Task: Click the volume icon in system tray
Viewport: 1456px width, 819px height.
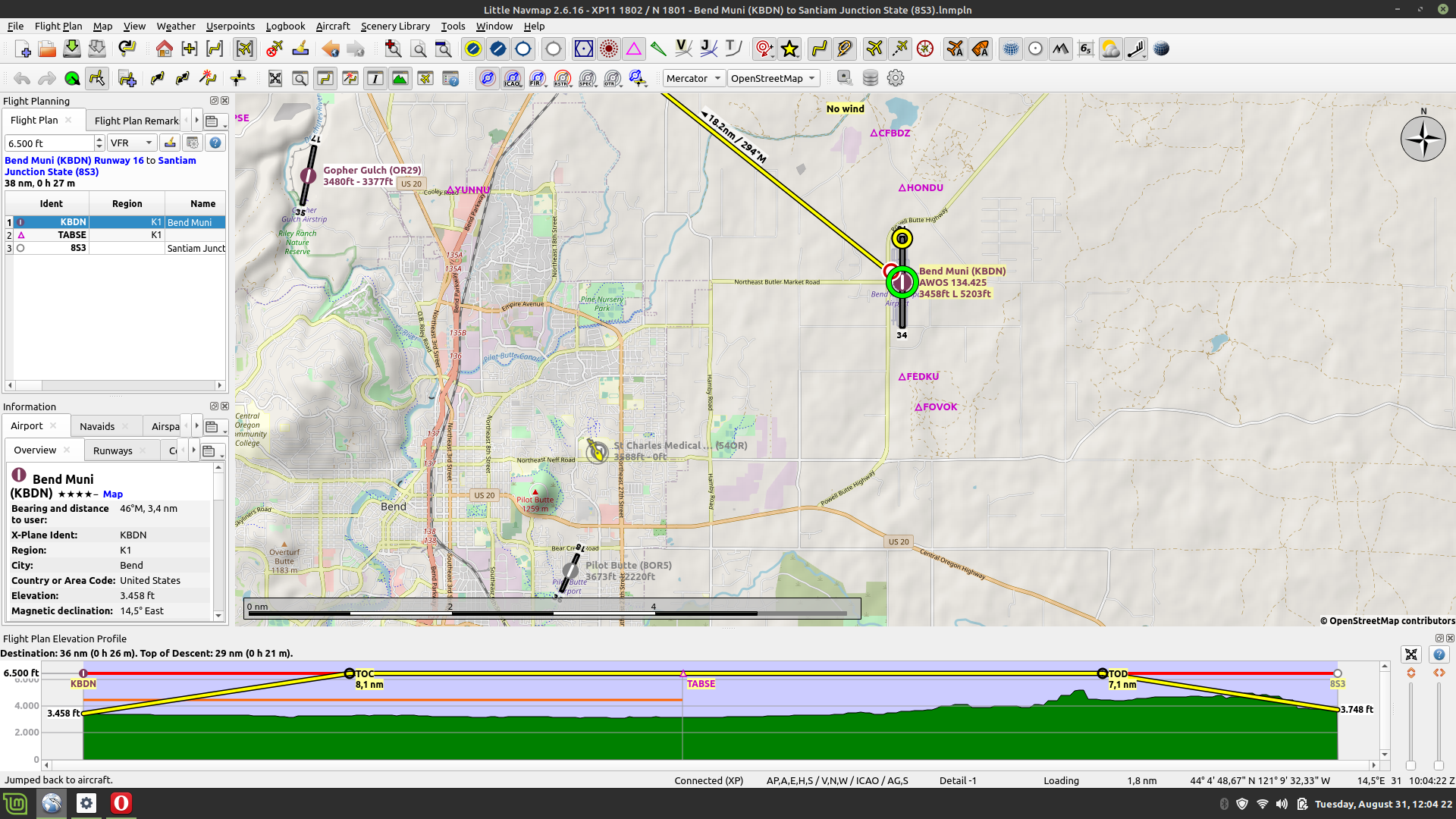Action: coord(1282,804)
